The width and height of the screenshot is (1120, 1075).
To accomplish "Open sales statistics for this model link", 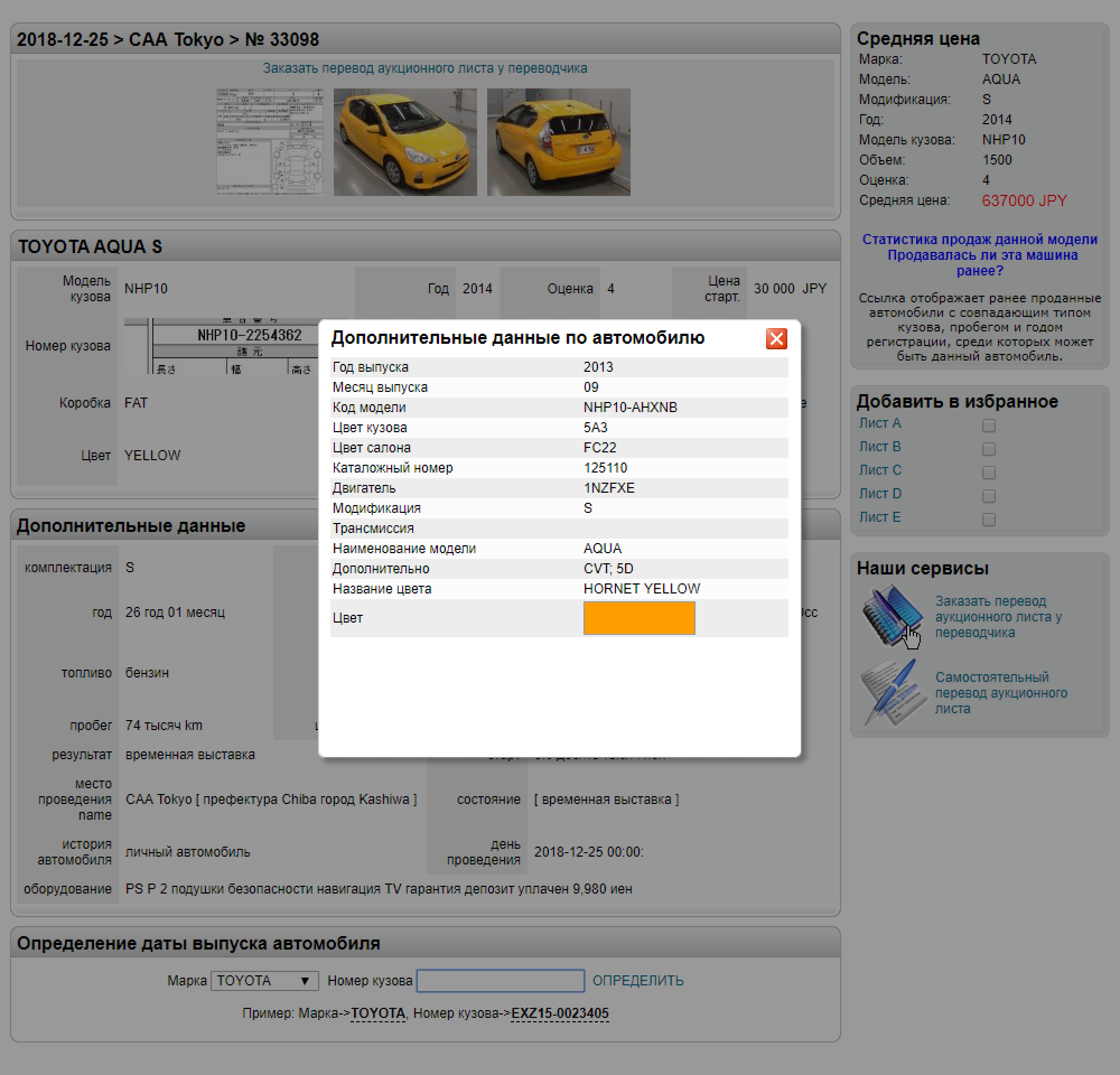I will pos(979,239).
